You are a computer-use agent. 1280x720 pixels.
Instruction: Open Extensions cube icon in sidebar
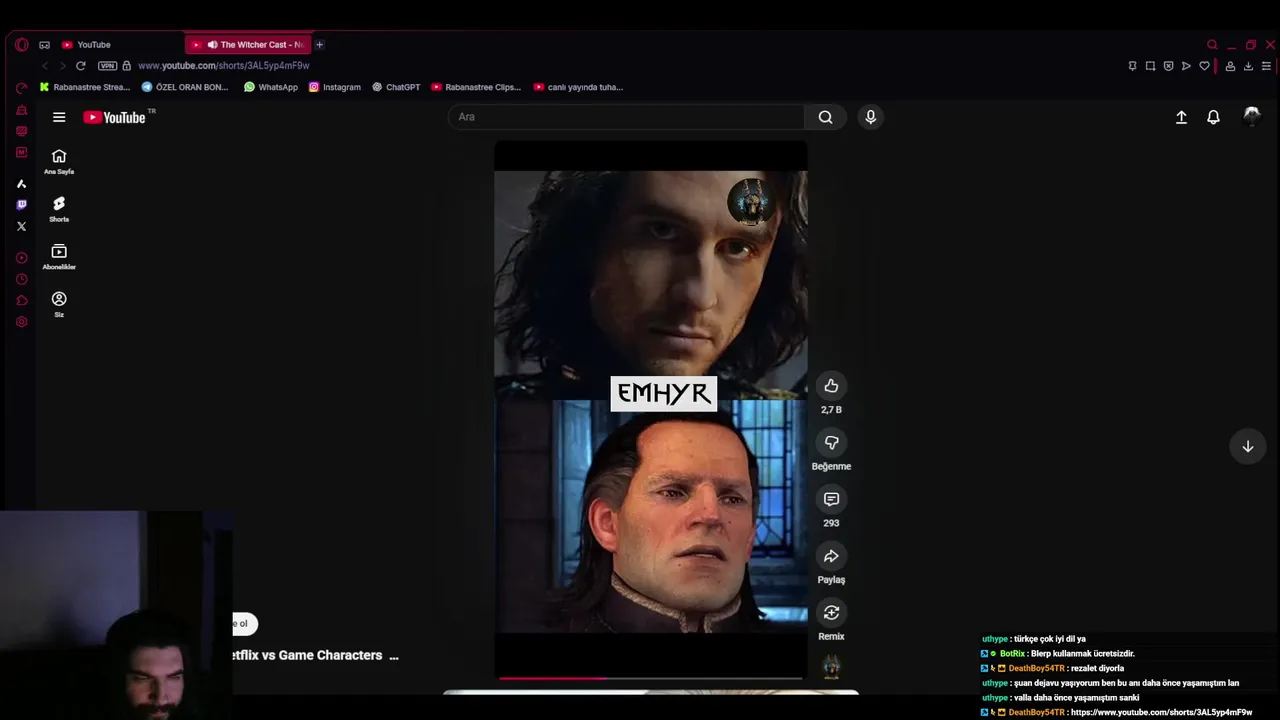point(21,301)
